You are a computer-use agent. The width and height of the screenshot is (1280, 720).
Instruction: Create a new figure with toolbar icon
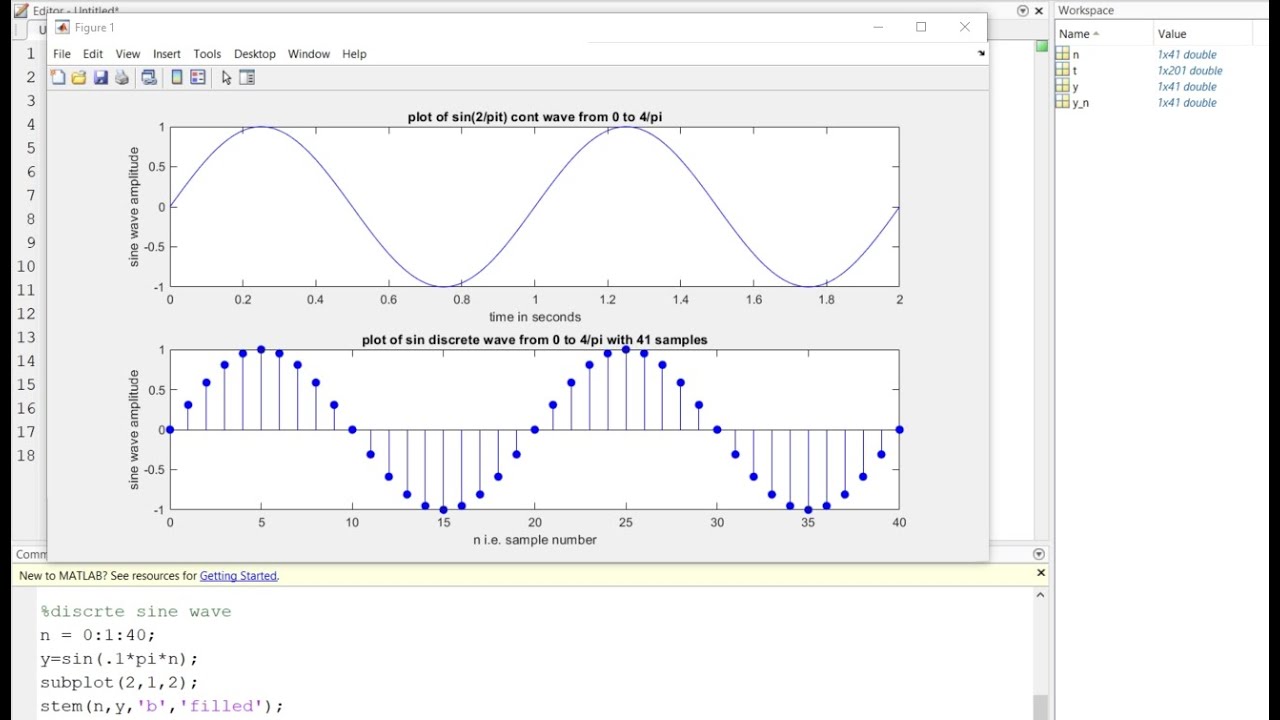(x=58, y=78)
